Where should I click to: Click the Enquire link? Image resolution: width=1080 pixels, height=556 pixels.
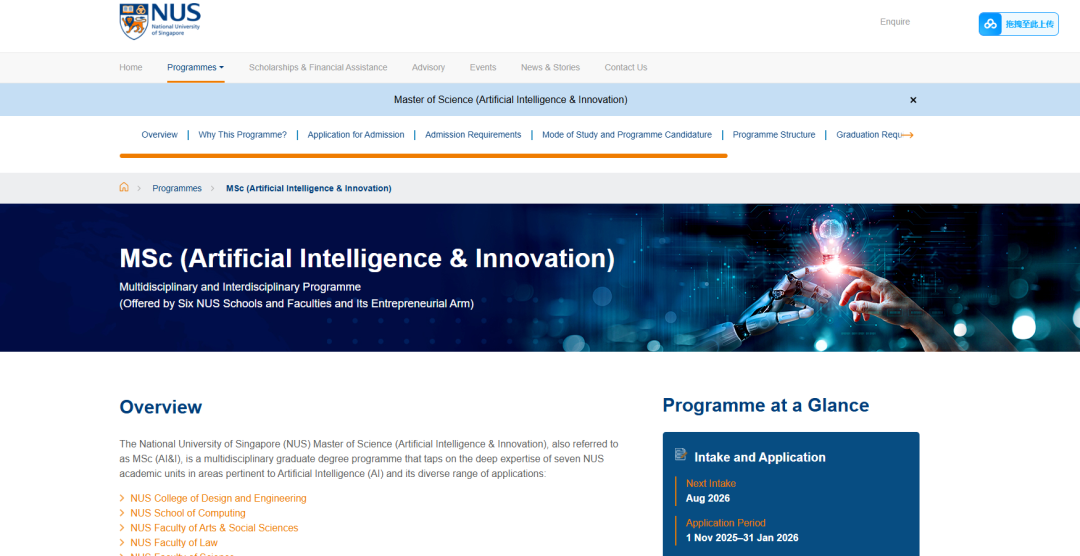point(894,22)
